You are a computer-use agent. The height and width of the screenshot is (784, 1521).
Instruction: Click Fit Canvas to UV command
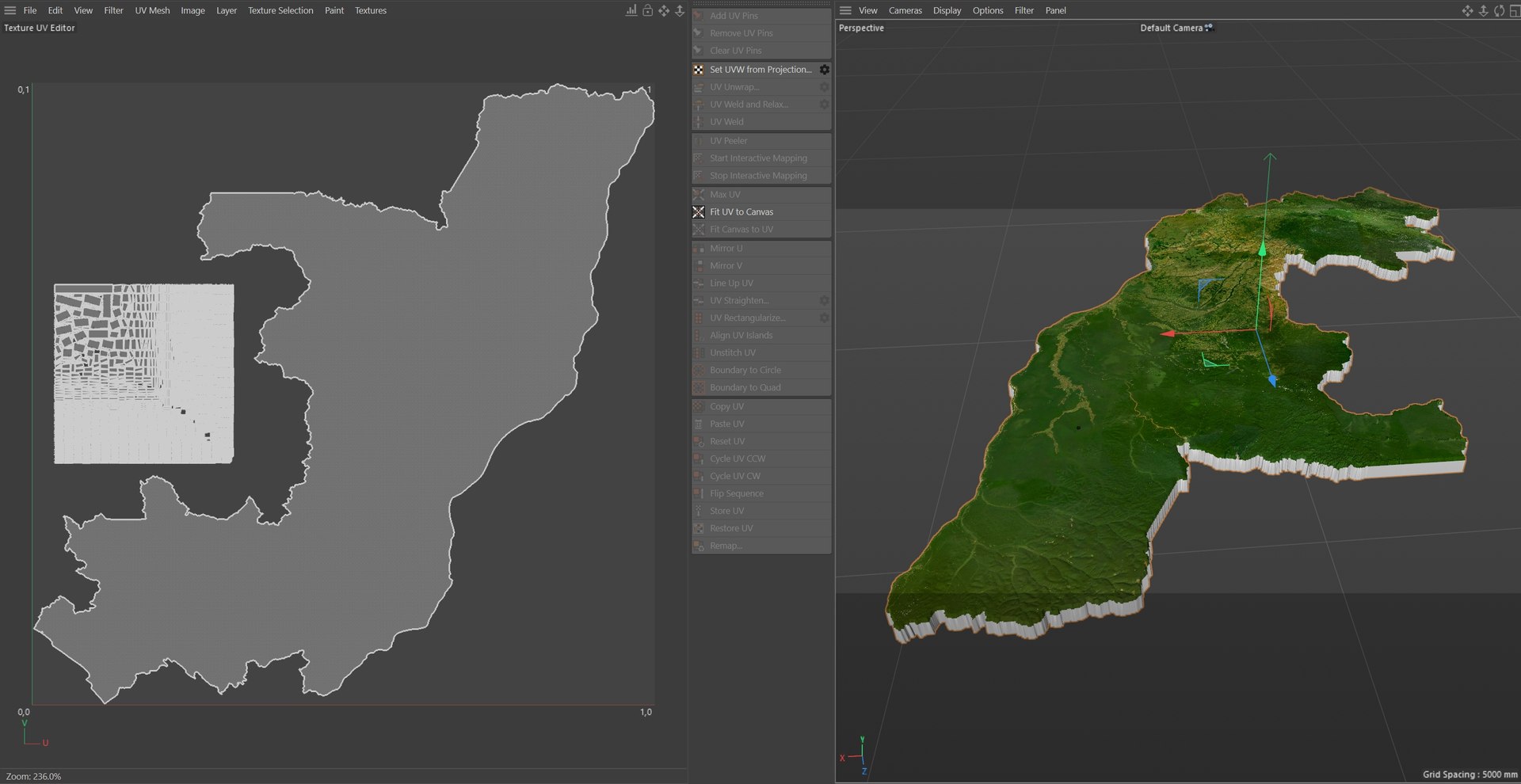pyautogui.click(x=761, y=230)
